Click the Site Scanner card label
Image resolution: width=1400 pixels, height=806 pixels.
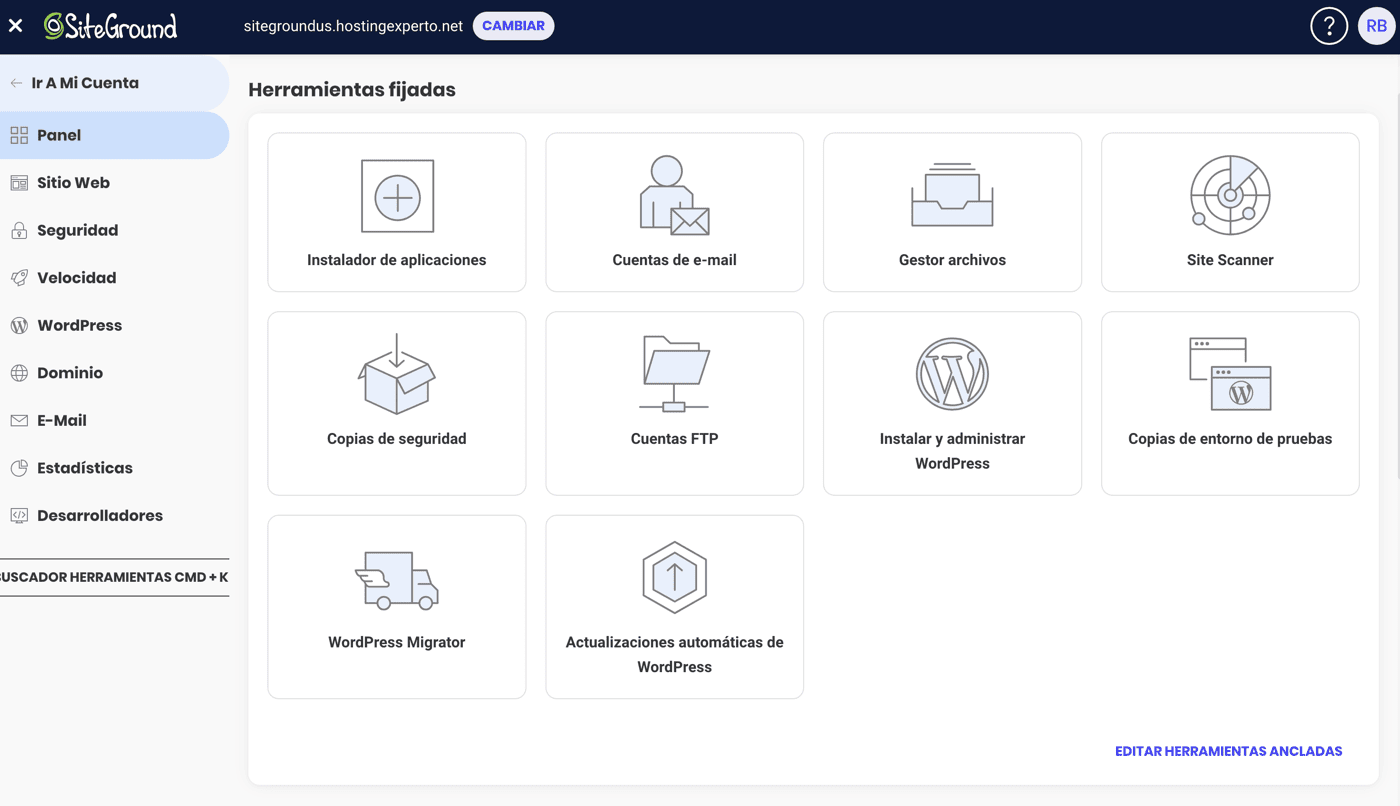pyautogui.click(x=1230, y=260)
